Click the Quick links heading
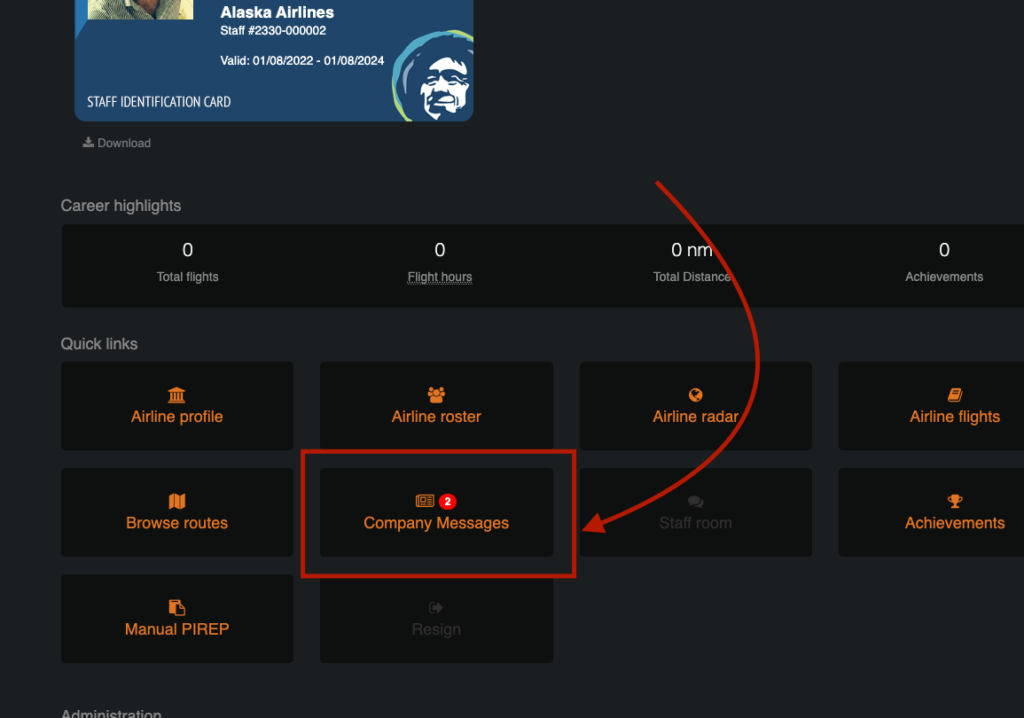This screenshot has width=1024, height=718. [99, 344]
